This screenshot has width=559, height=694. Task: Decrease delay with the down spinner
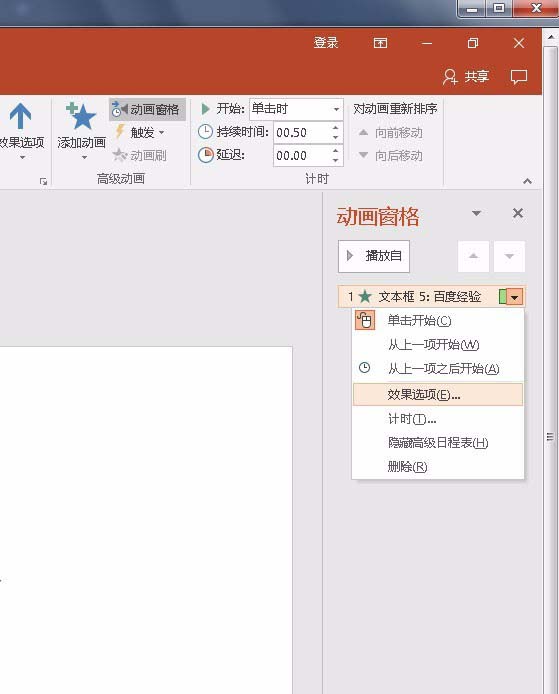(335, 161)
